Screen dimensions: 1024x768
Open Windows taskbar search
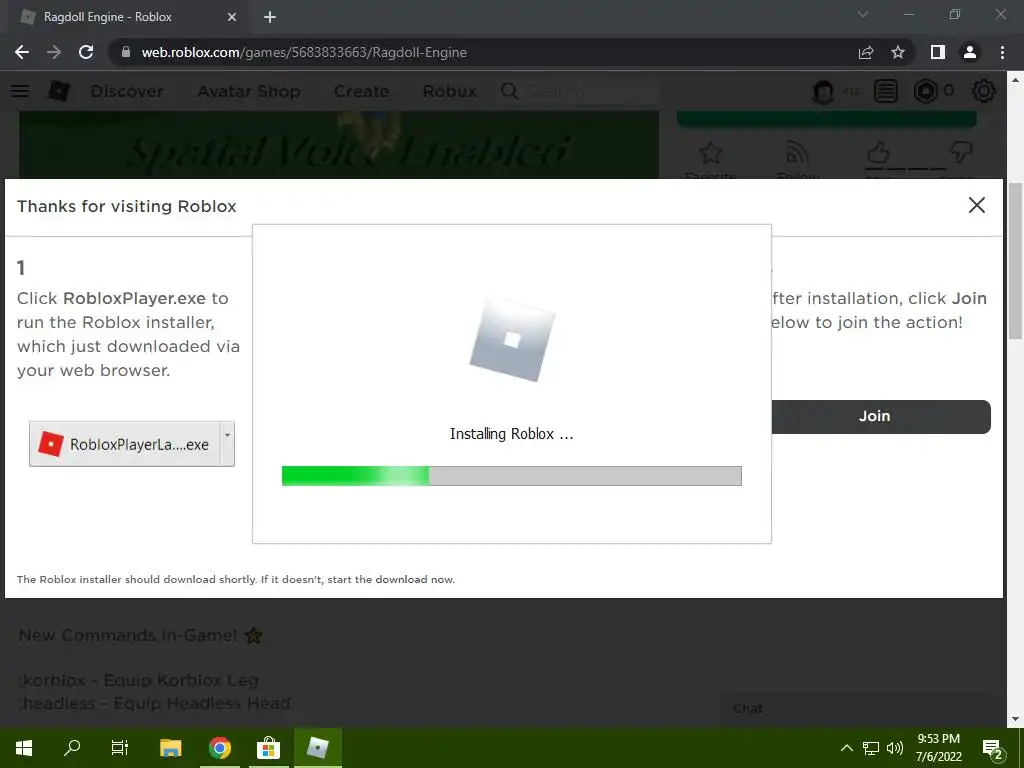[x=72, y=748]
